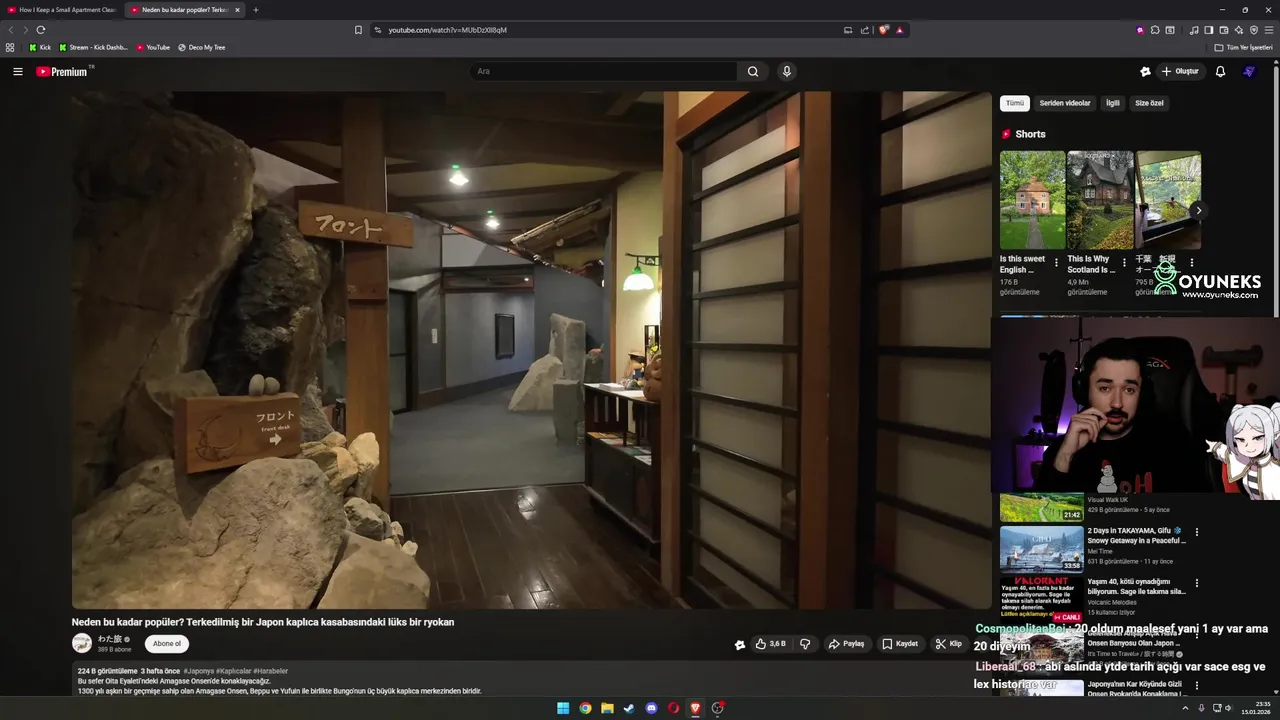This screenshot has height=720, width=1280.
Task: Focus the Ara search field
Action: coord(604,71)
